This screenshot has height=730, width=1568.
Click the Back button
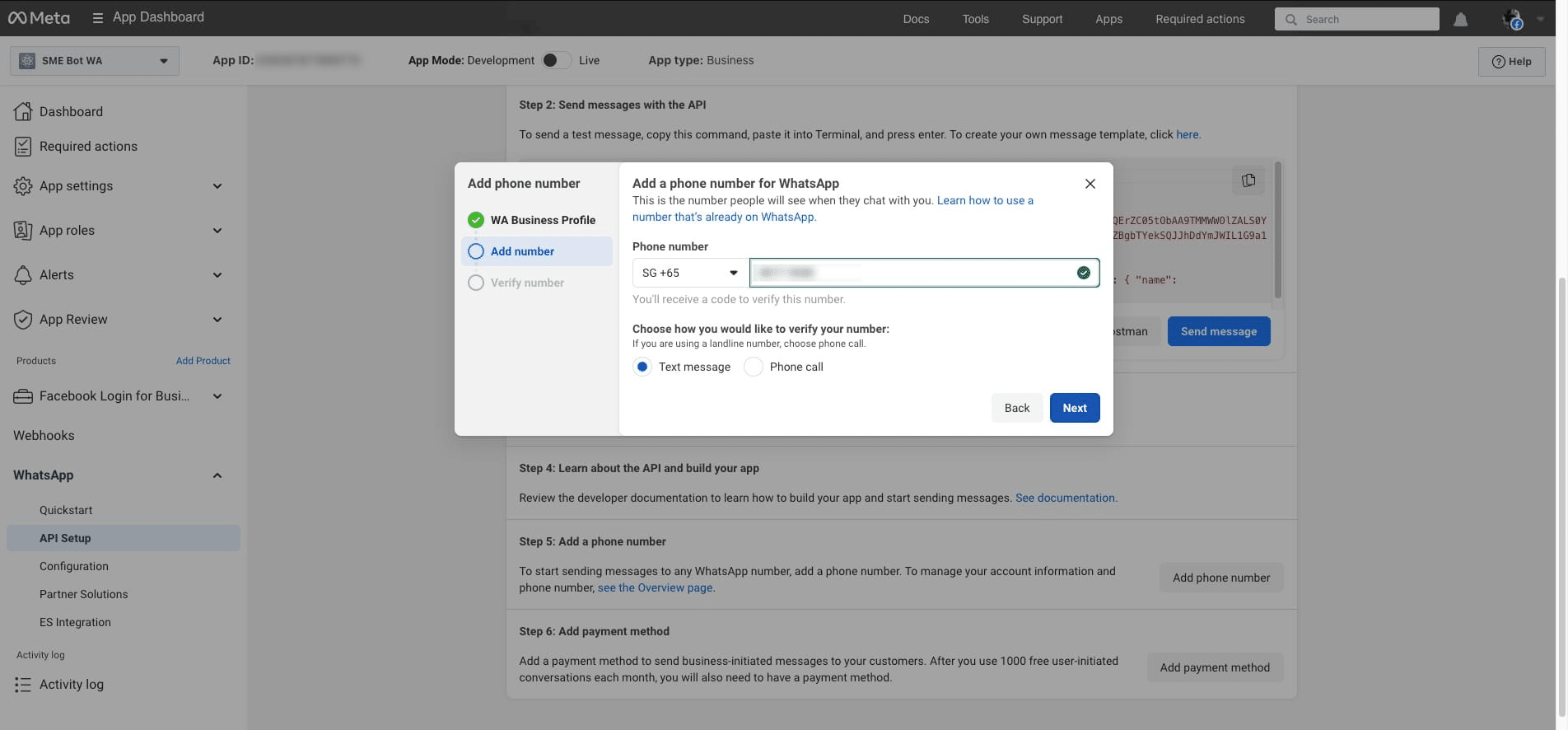(x=1017, y=408)
